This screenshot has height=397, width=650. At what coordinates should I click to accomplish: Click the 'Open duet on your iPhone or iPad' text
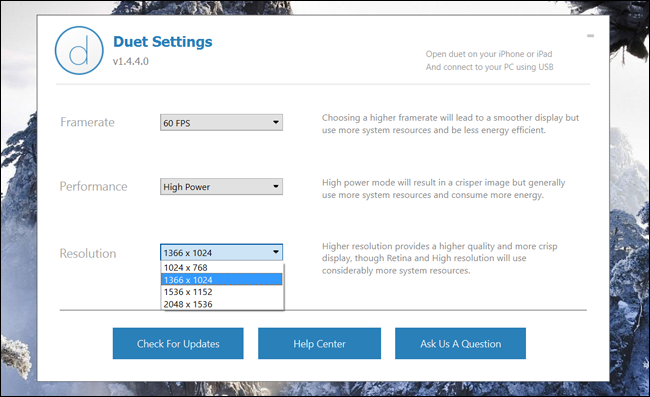(489, 54)
